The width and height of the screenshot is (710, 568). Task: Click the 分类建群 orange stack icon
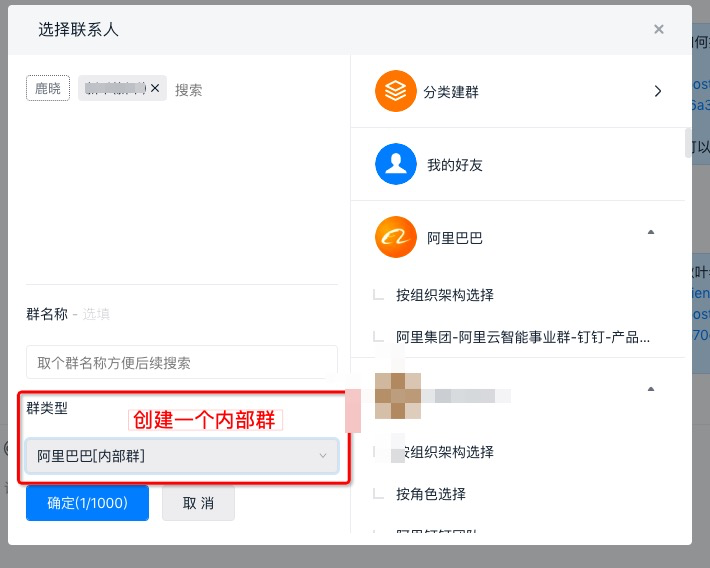pos(395,91)
